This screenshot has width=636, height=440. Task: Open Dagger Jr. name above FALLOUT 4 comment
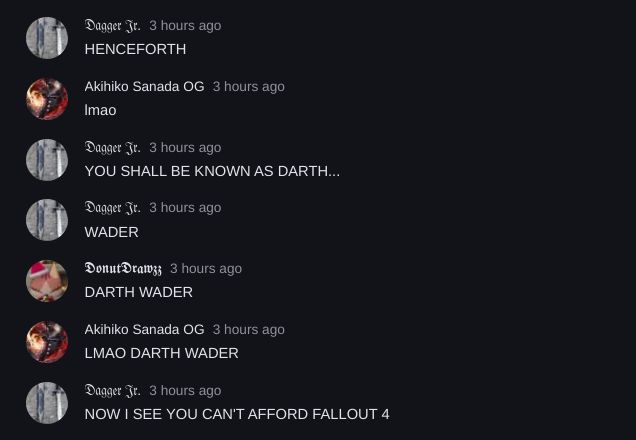tap(112, 391)
